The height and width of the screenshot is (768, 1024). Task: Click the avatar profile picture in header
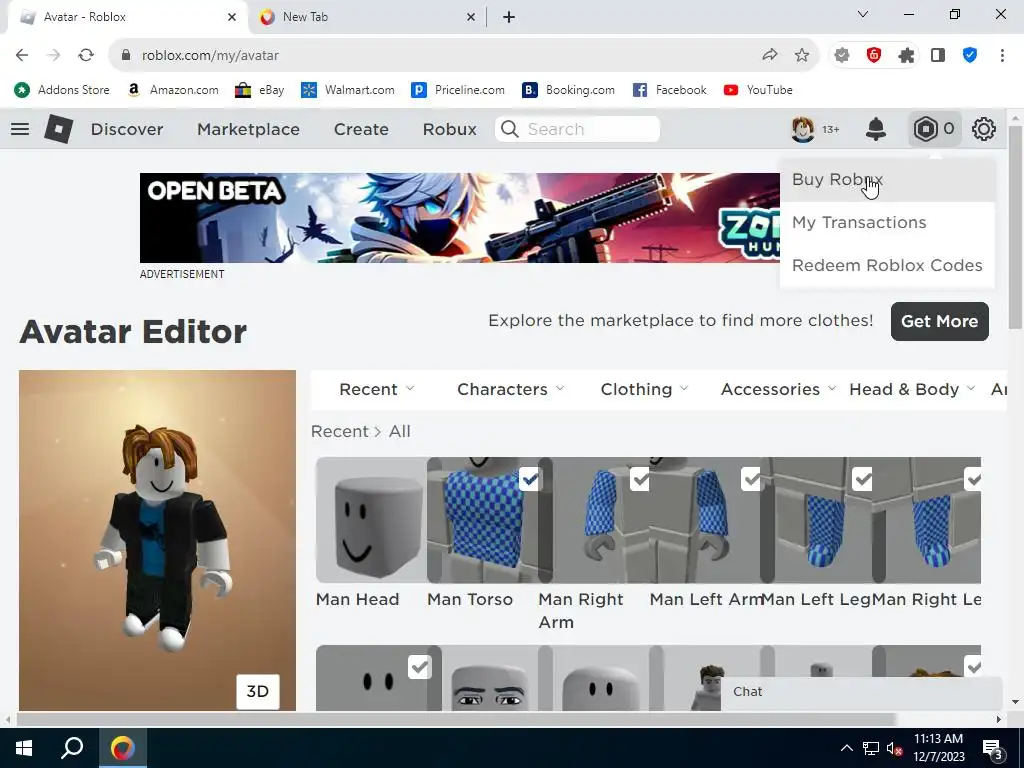pos(803,129)
